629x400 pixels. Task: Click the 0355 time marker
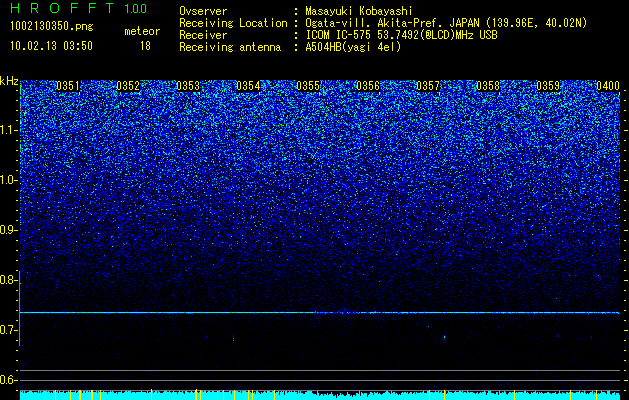pyautogui.click(x=308, y=86)
